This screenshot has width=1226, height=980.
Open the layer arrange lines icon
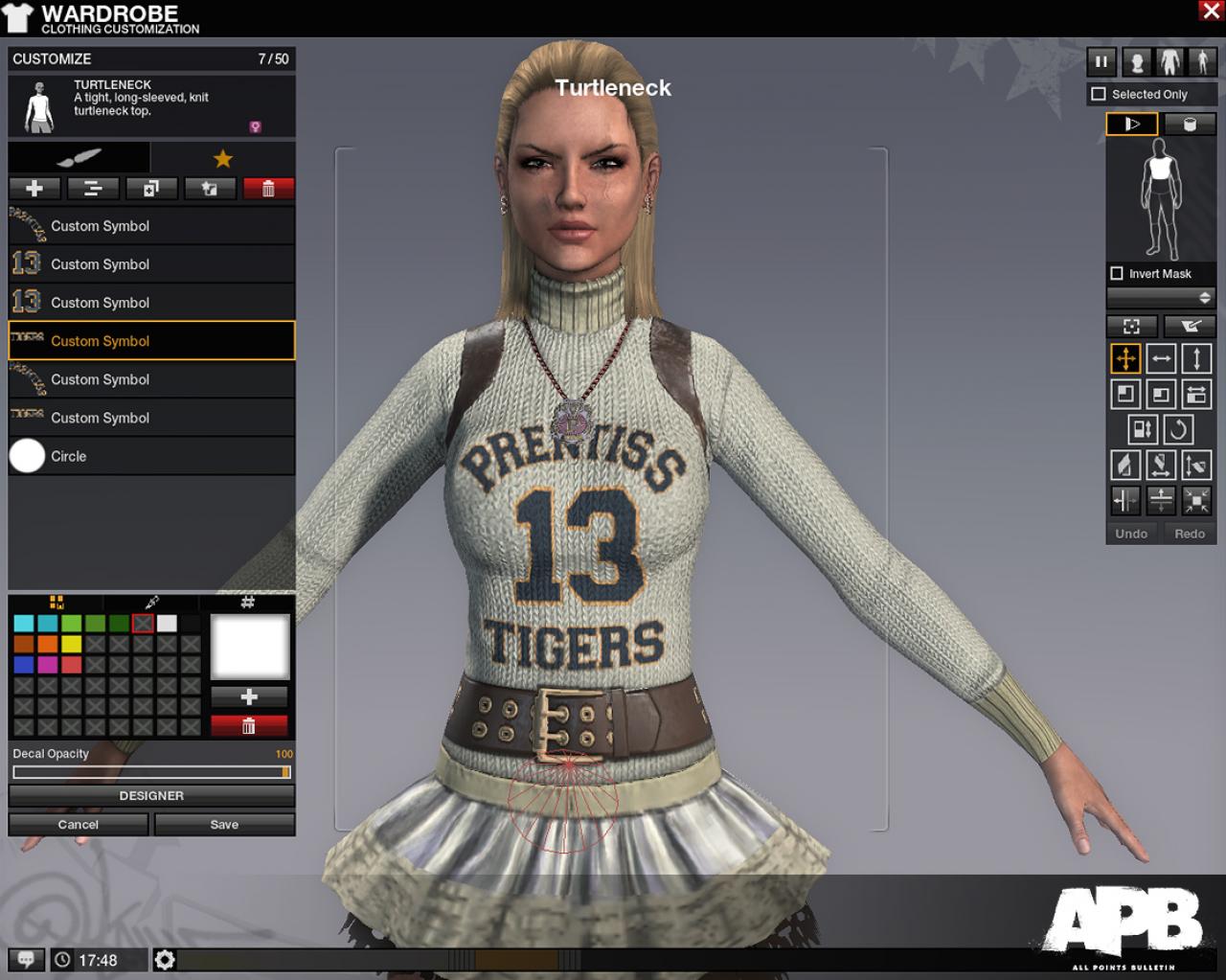tap(93, 189)
